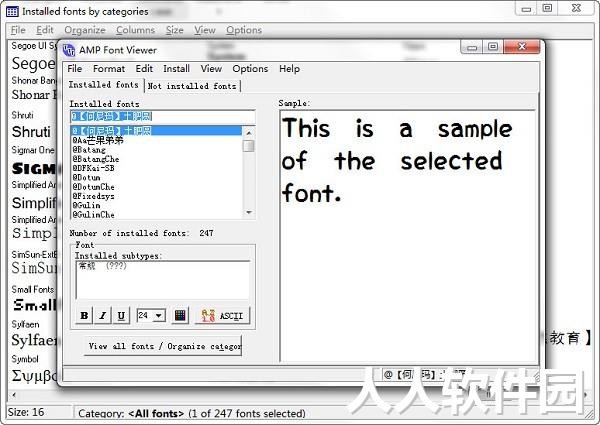600x425 pixels.
Task: Select Small Fonts entry in background list
Action: (x=33, y=289)
